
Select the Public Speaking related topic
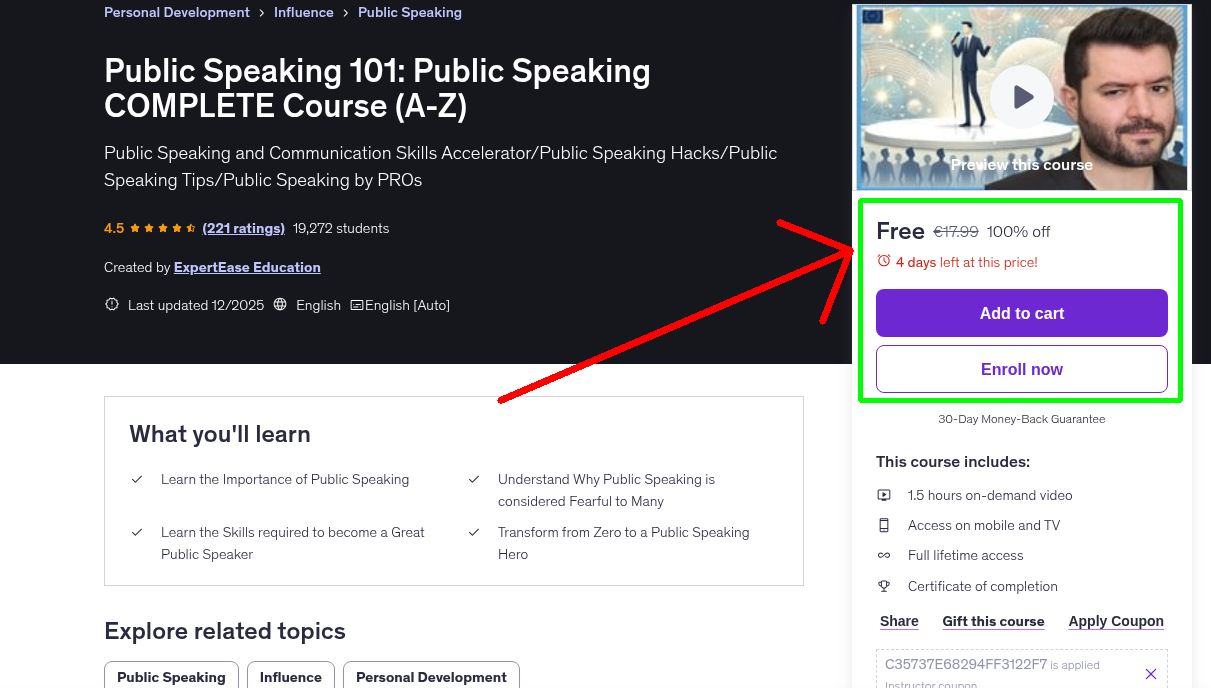171,677
